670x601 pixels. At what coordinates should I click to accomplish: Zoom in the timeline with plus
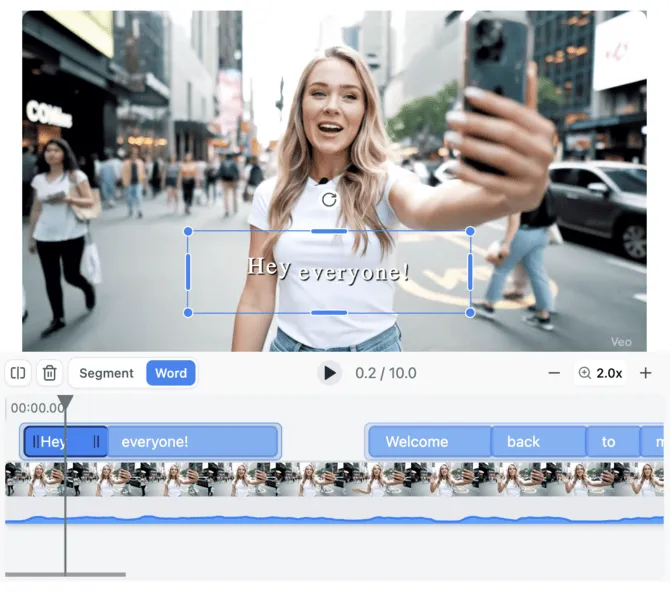646,373
